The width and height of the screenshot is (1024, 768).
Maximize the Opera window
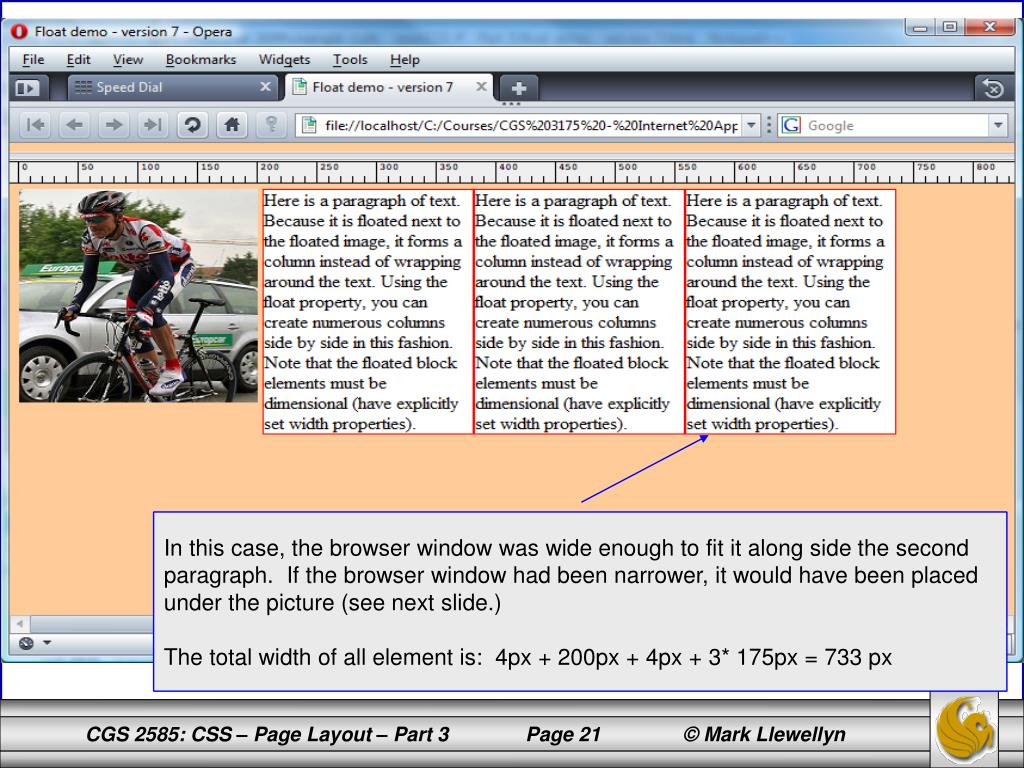click(950, 27)
